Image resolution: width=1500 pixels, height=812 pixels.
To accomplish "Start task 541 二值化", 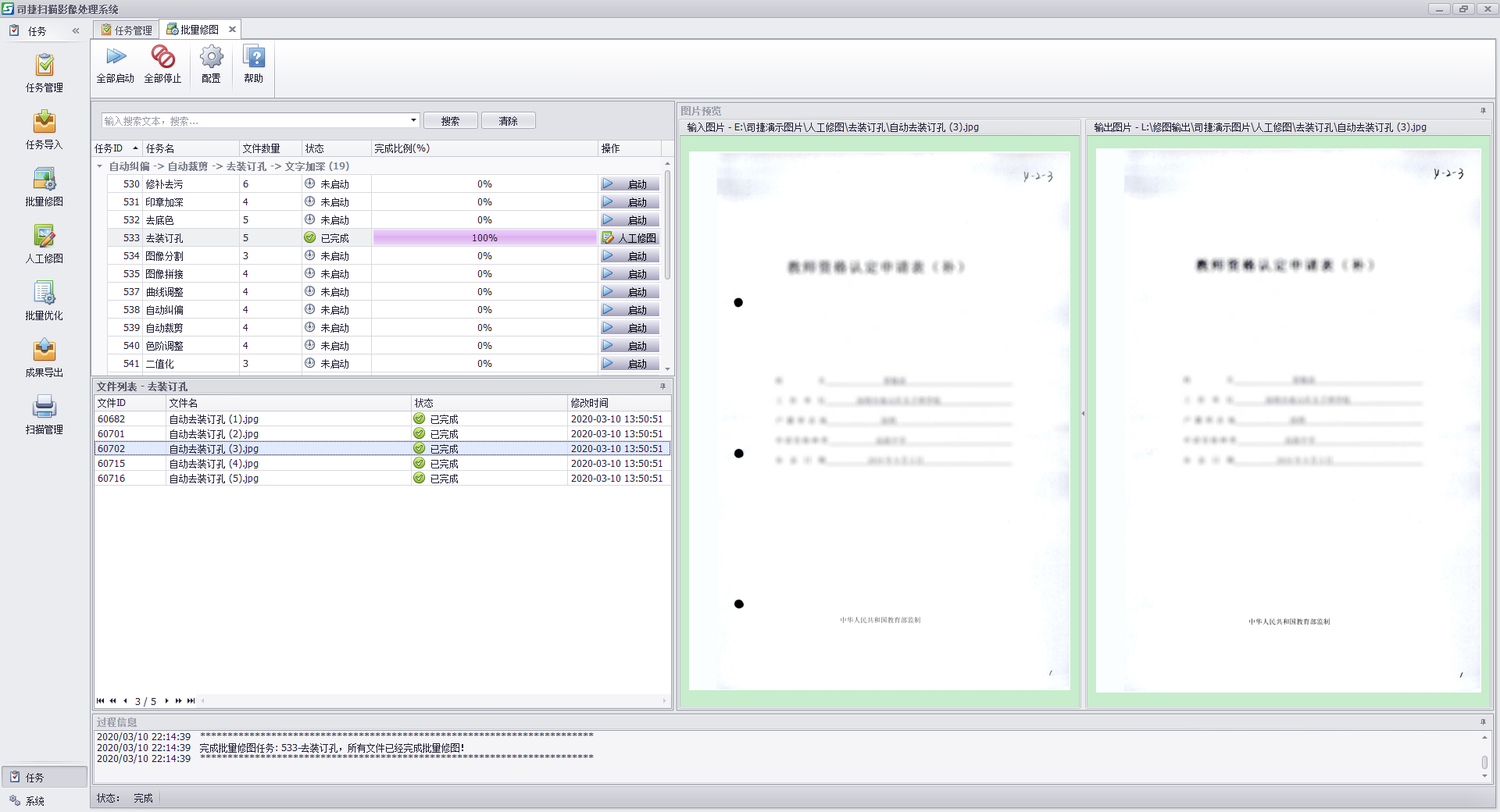I will click(630, 364).
